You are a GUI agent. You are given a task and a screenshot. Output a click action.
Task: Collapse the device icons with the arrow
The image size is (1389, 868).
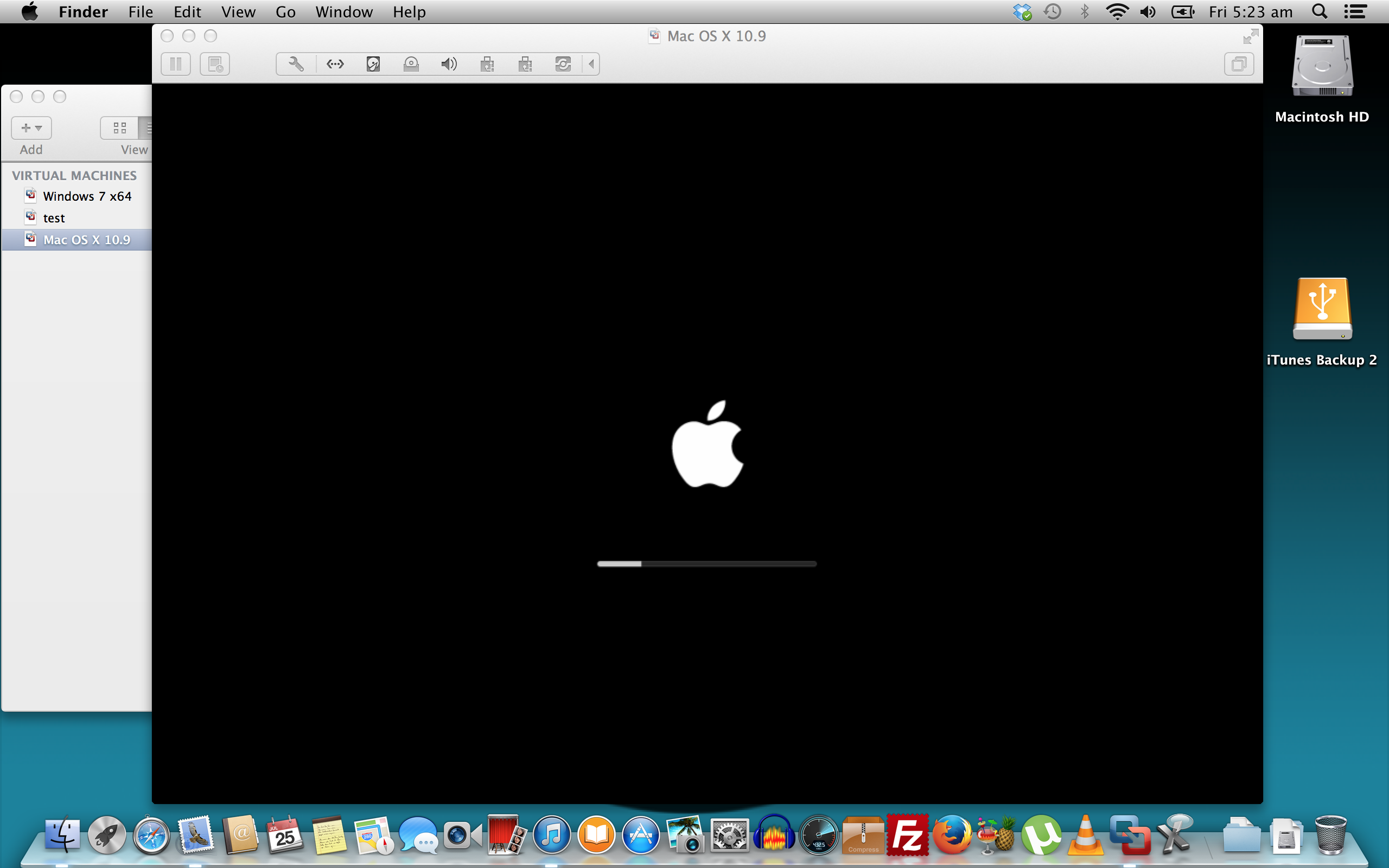[x=591, y=63]
